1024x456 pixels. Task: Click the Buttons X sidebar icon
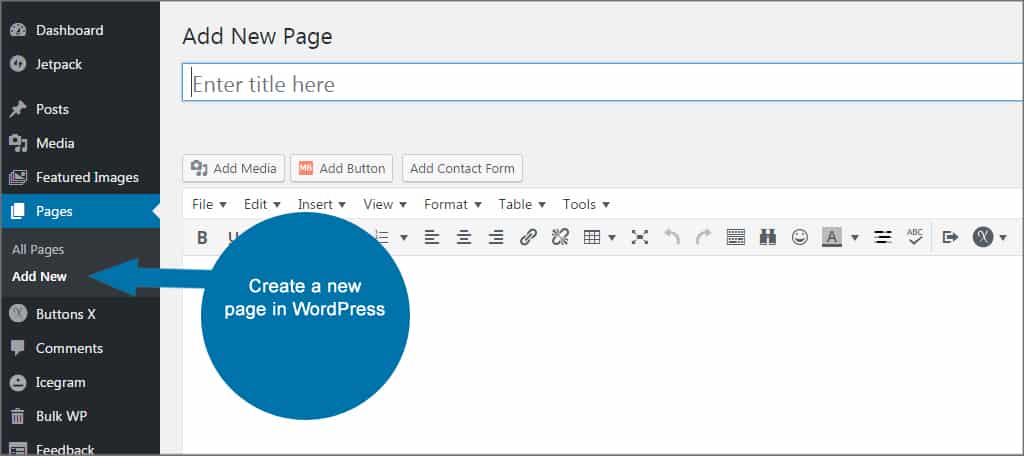[18, 314]
